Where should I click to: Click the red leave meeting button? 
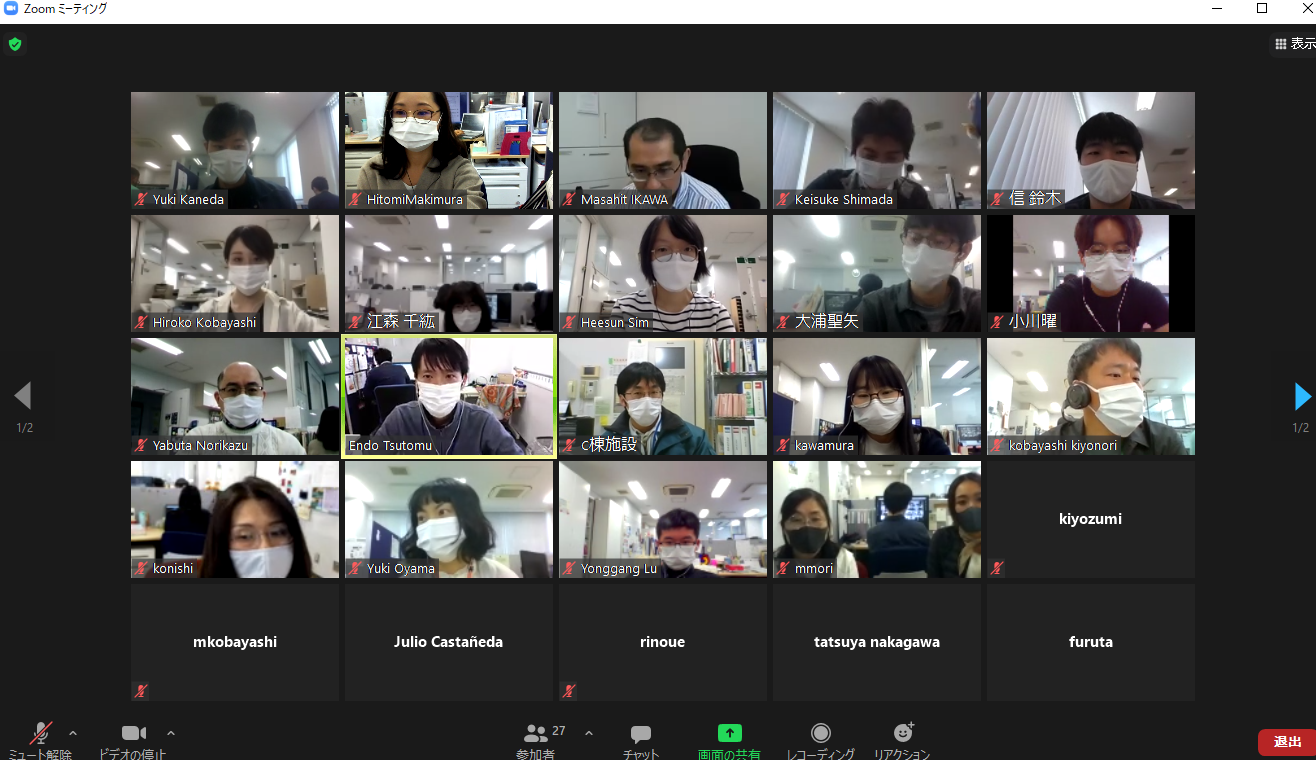point(1286,742)
